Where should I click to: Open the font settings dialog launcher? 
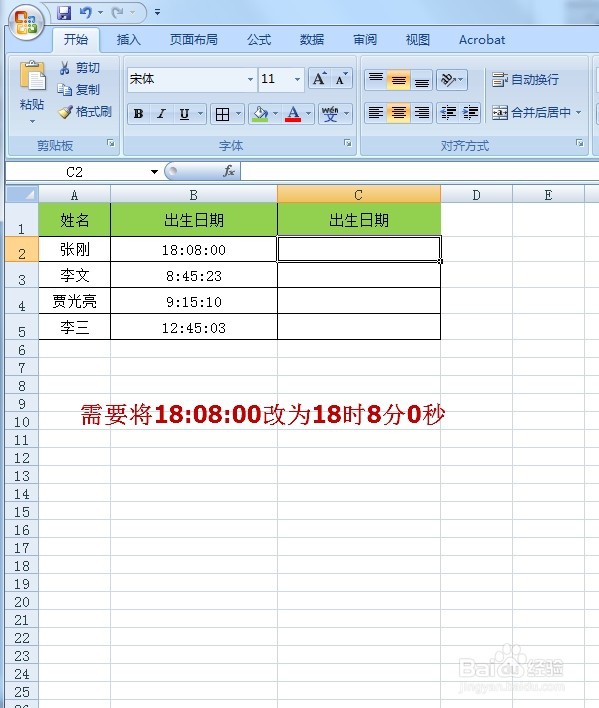click(348, 143)
